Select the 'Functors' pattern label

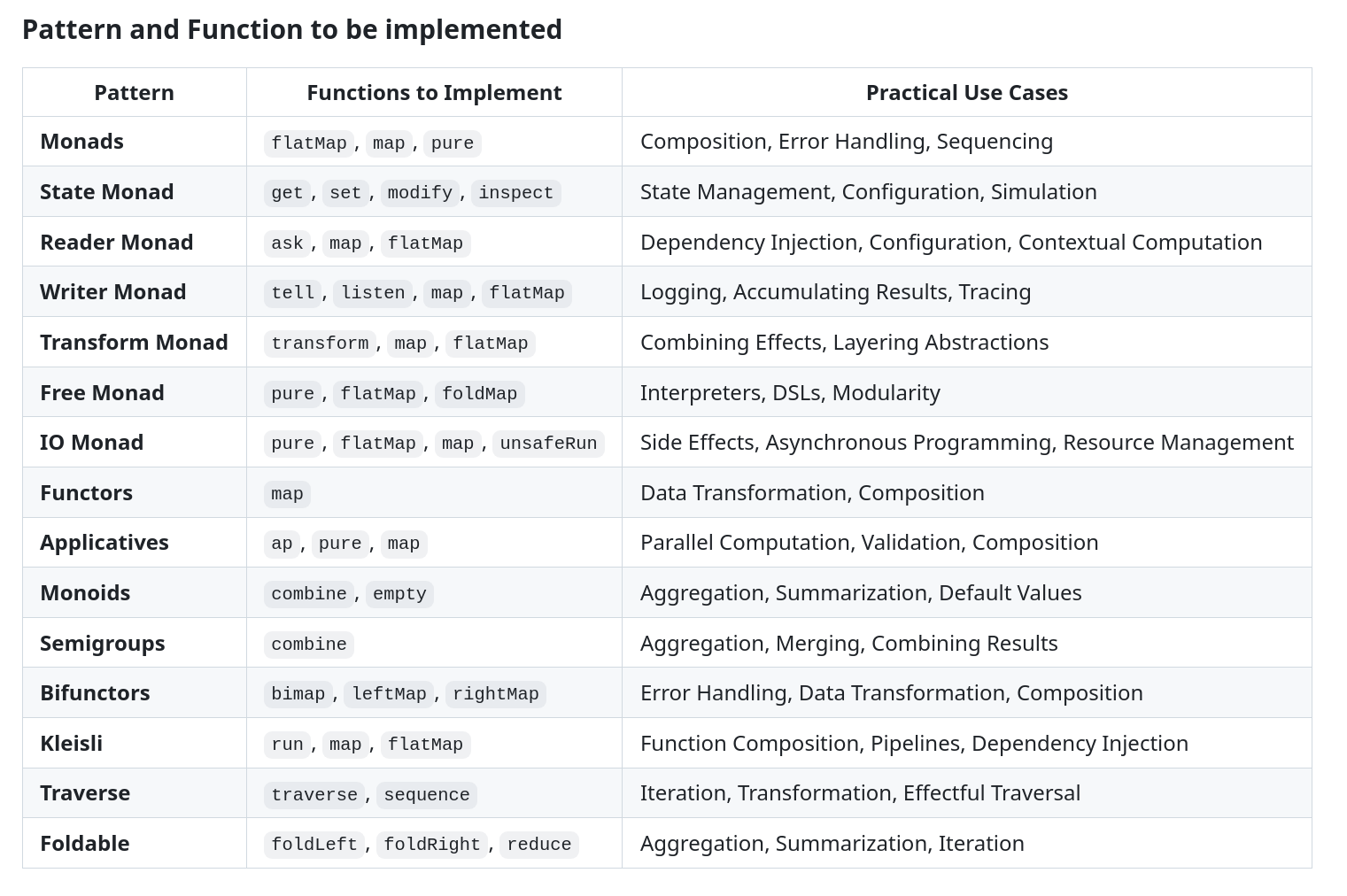pyautogui.click(x=86, y=493)
